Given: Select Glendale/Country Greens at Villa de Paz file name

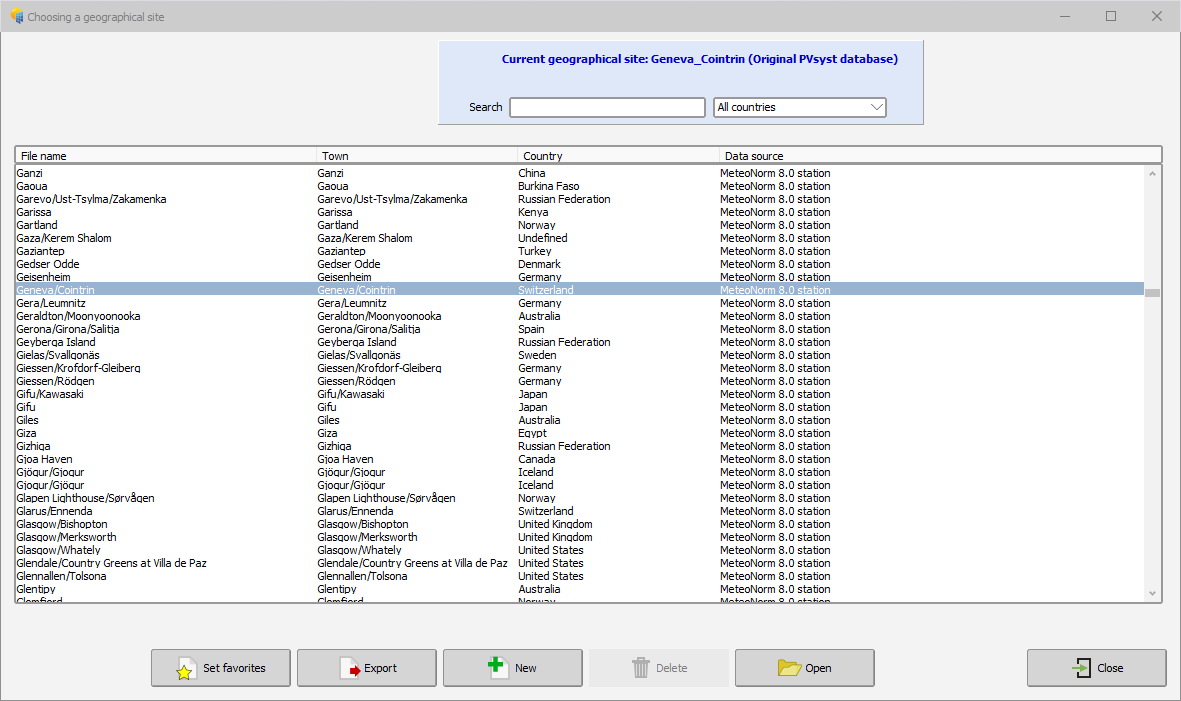Looking at the screenshot, I should tap(111, 563).
